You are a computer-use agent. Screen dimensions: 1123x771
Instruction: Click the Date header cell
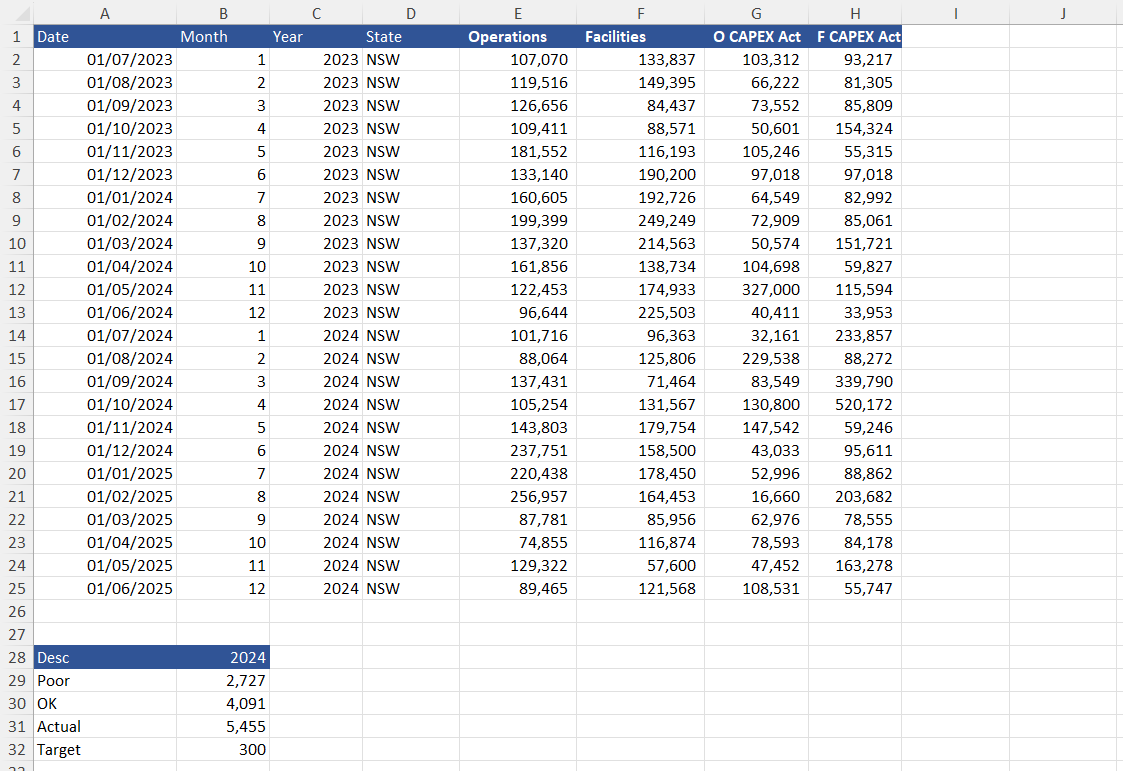coord(105,37)
